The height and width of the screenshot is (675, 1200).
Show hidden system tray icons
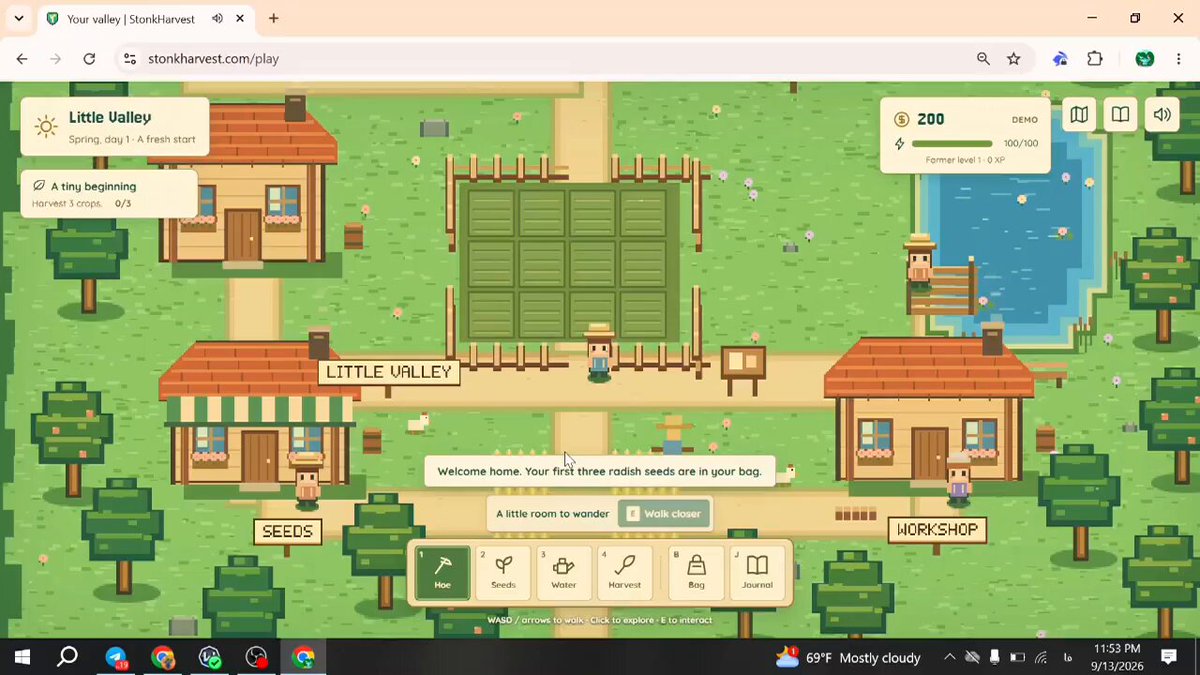(948, 657)
